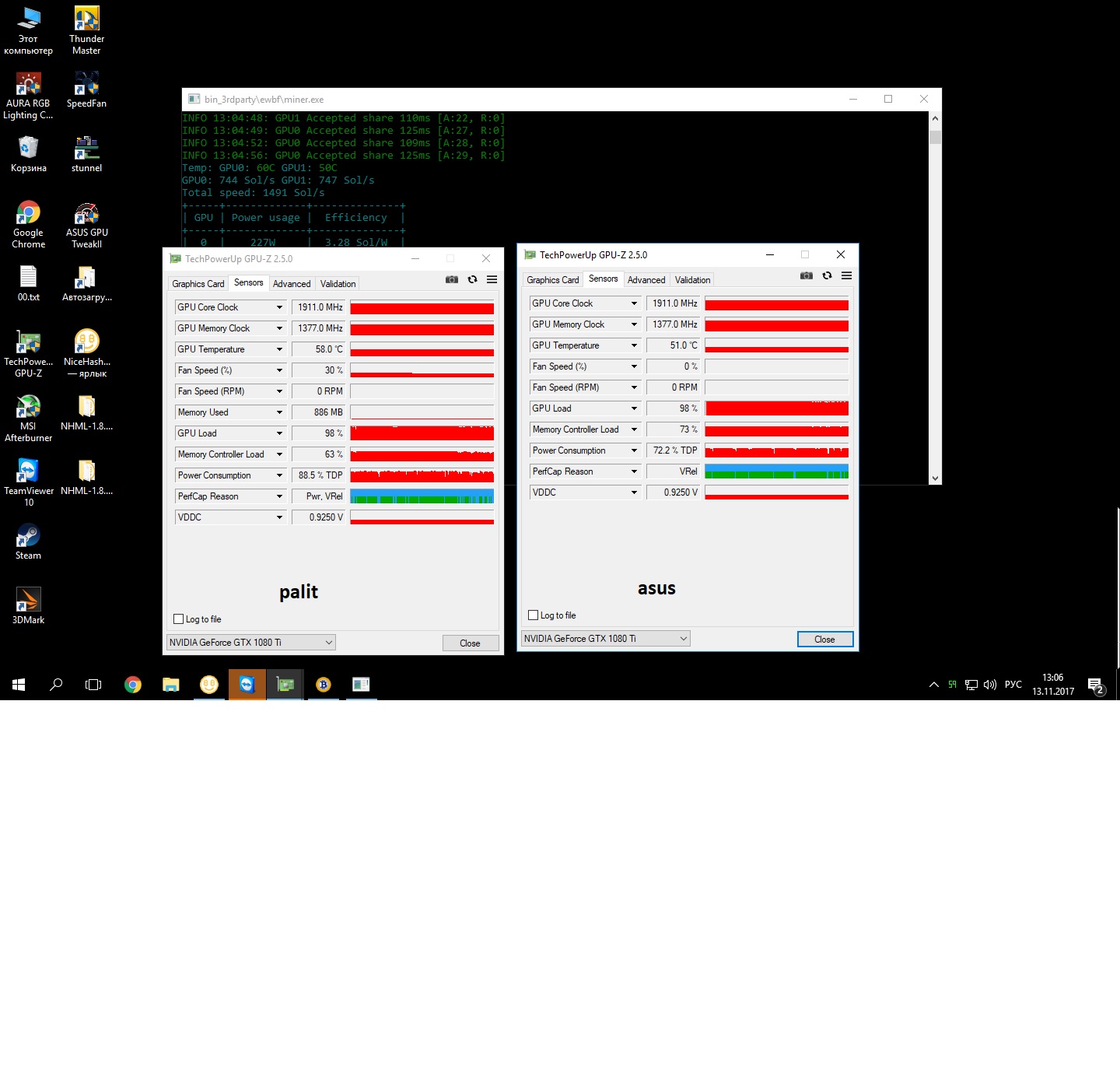The height and width of the screenshot is (1083, 1120).
Task: Click refresh icon in palit GPU-Z window
Action: point(472,279)
